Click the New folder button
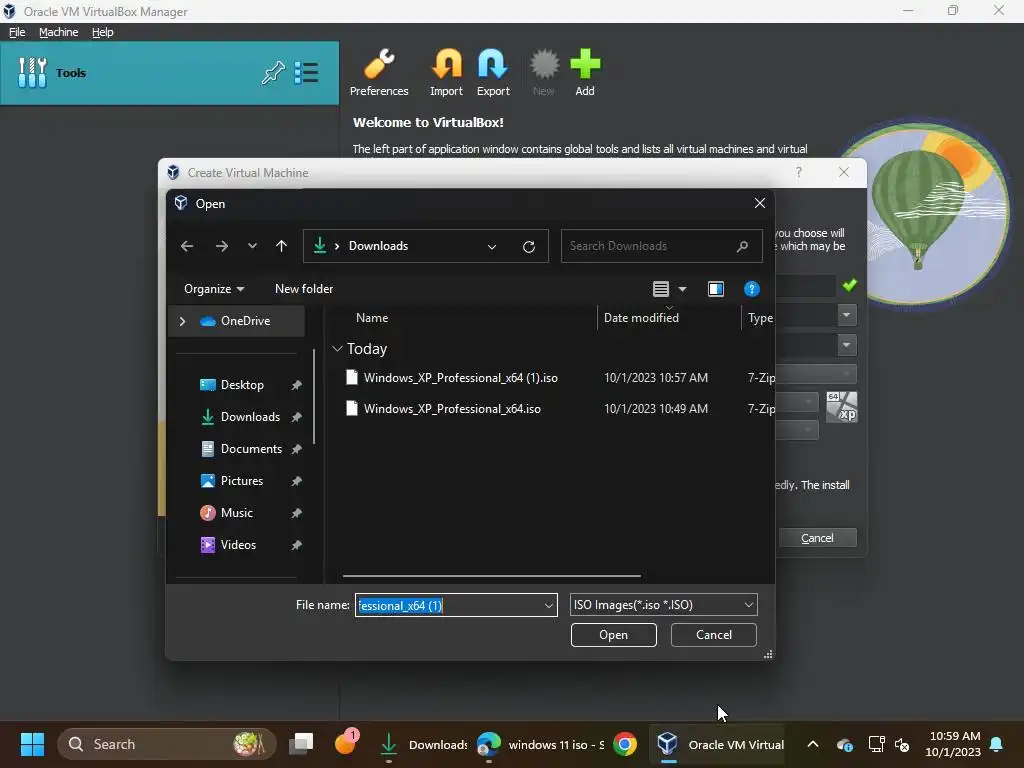Viewport: 1024px width, 768px height. click(x=304, y=289)
